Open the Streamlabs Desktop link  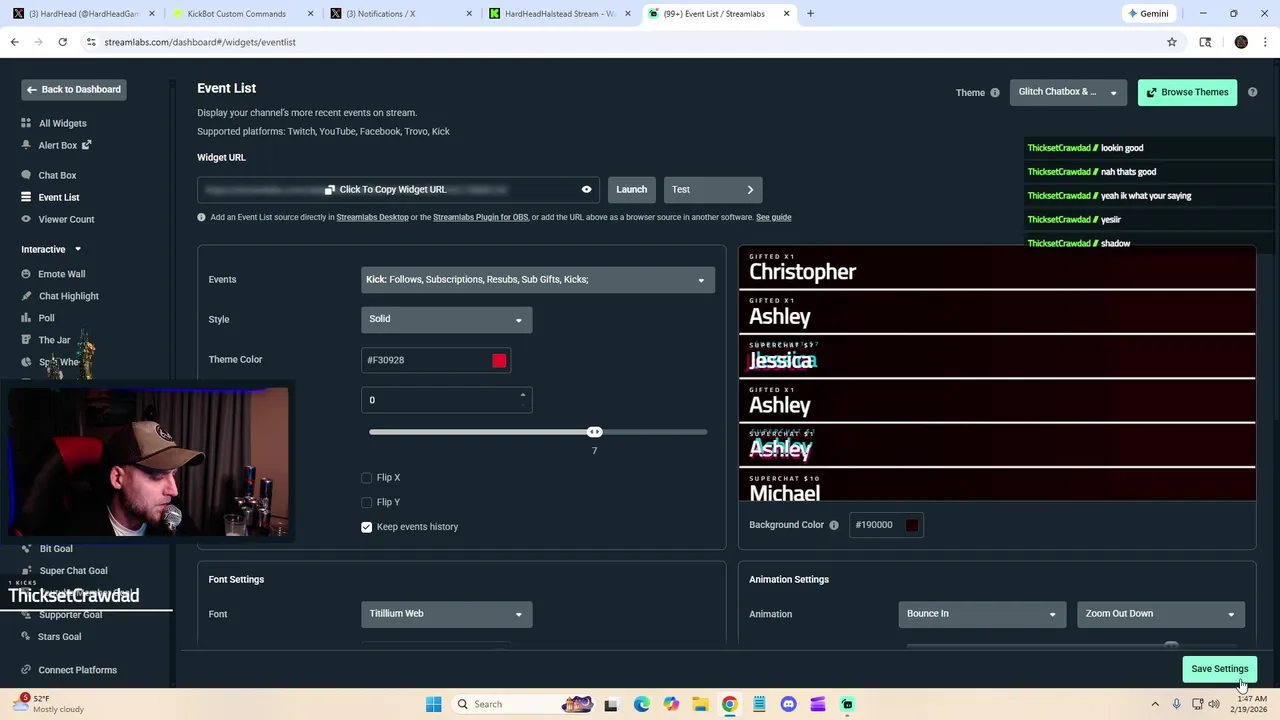(372, 217)
